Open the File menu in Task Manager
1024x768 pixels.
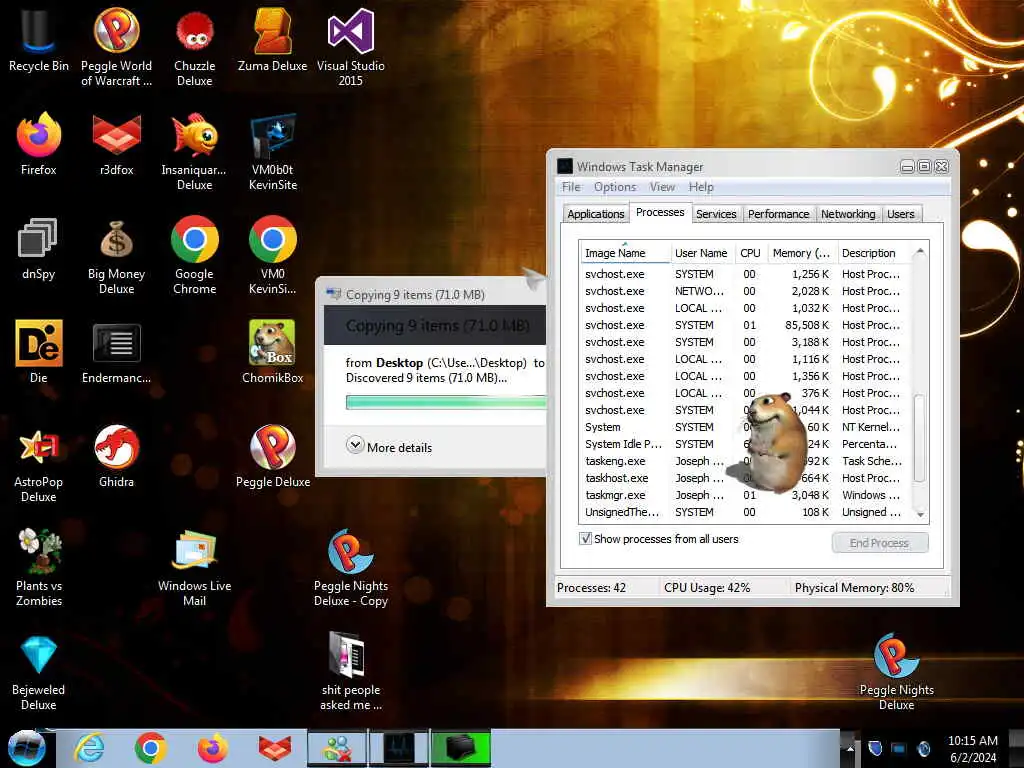(571, 187)
